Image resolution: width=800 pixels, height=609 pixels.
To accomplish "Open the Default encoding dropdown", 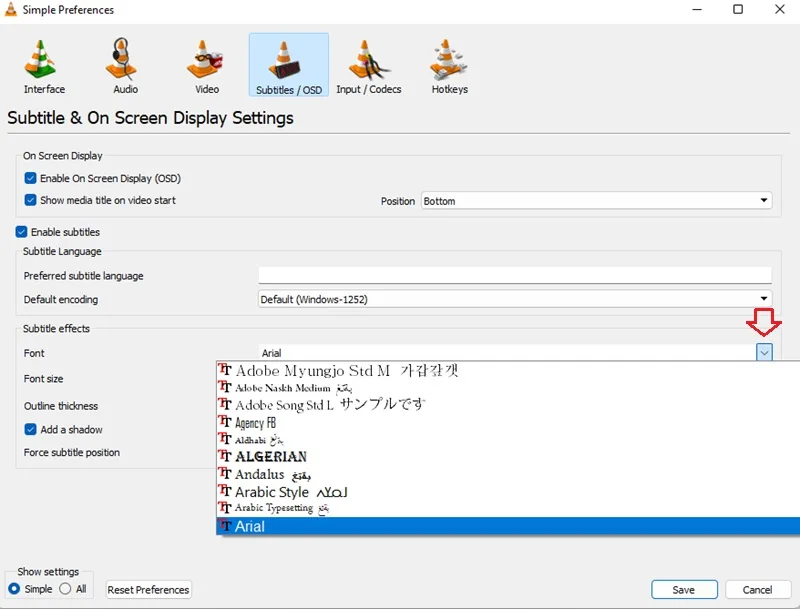I will [515, 299].
